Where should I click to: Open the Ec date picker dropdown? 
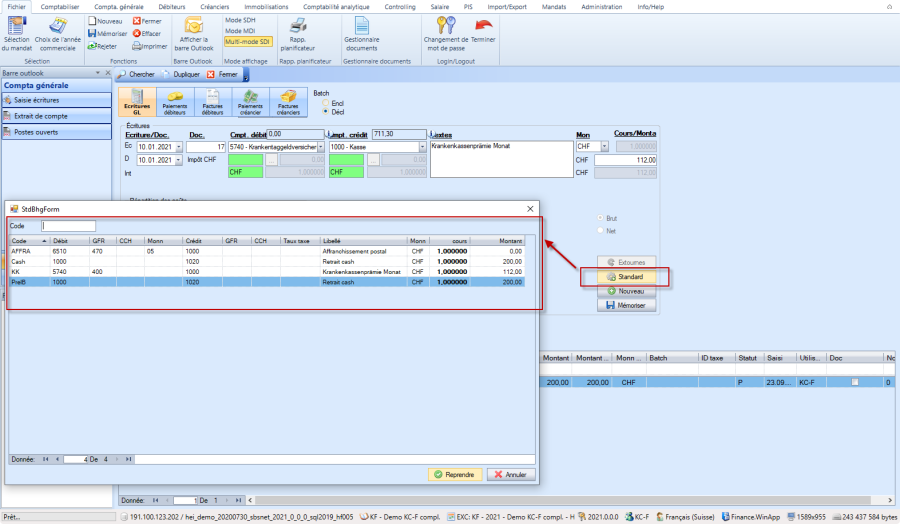pos(180,147)
